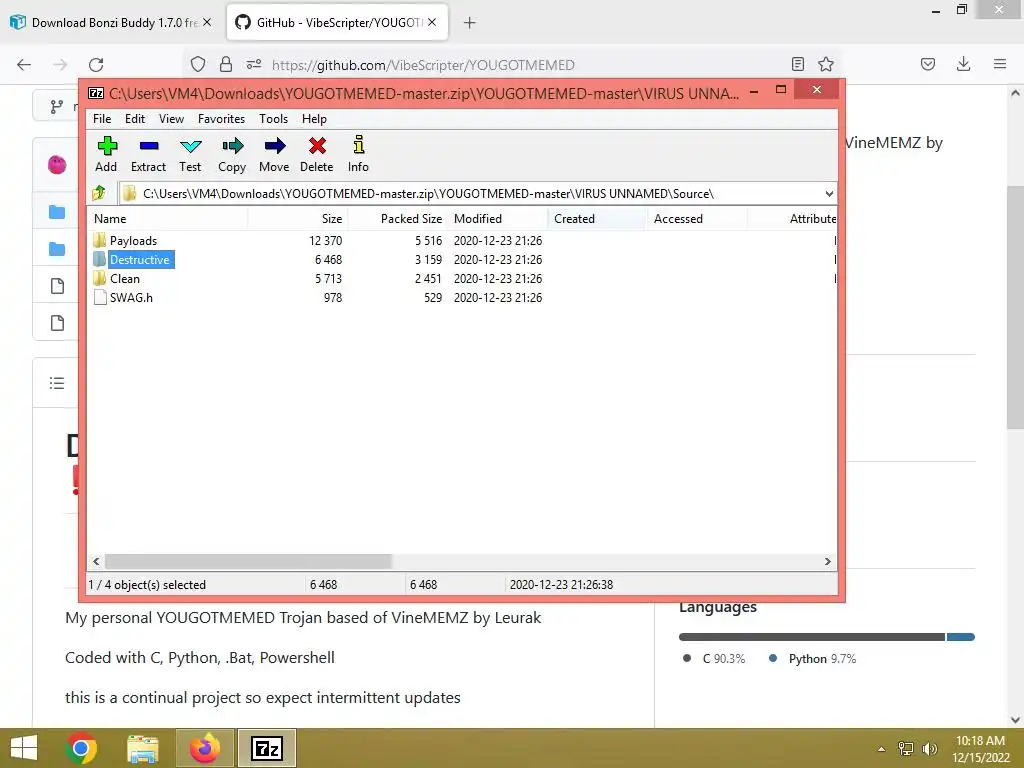Viewport: 1024px width, 768px height.
Task: Bookmark this page with the star
Action: pos(826,64)
